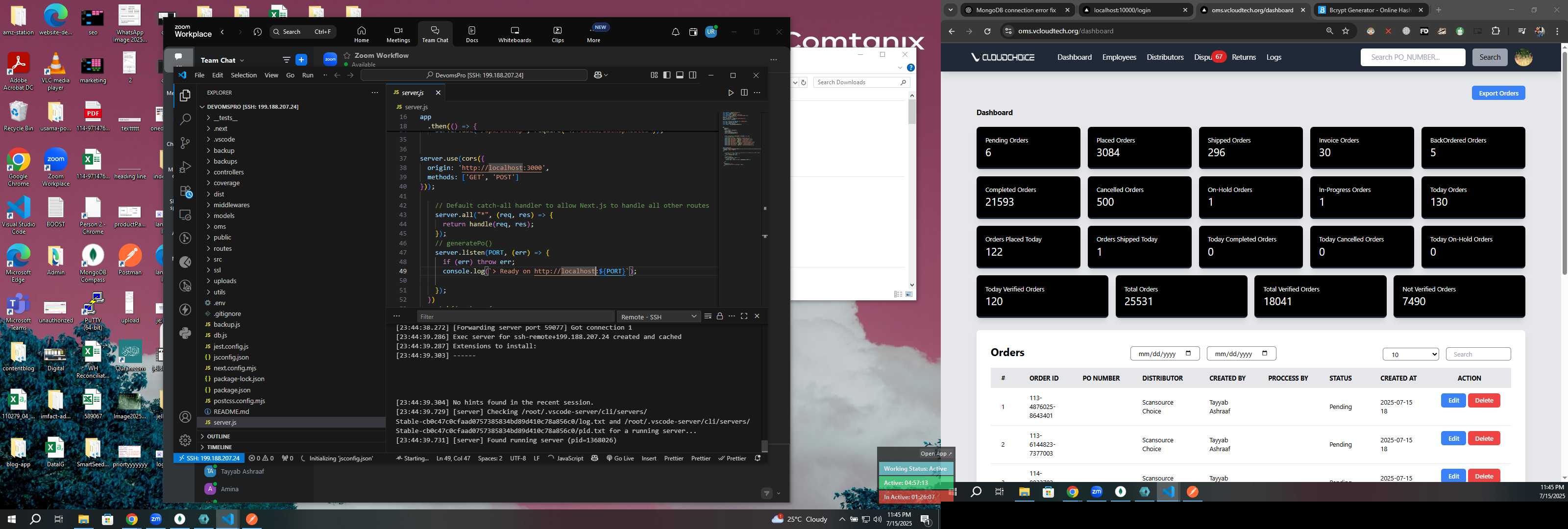The image size is (1568, 529).
Task: Open the View menu in VS Code
Action: [x=271, y=75]
